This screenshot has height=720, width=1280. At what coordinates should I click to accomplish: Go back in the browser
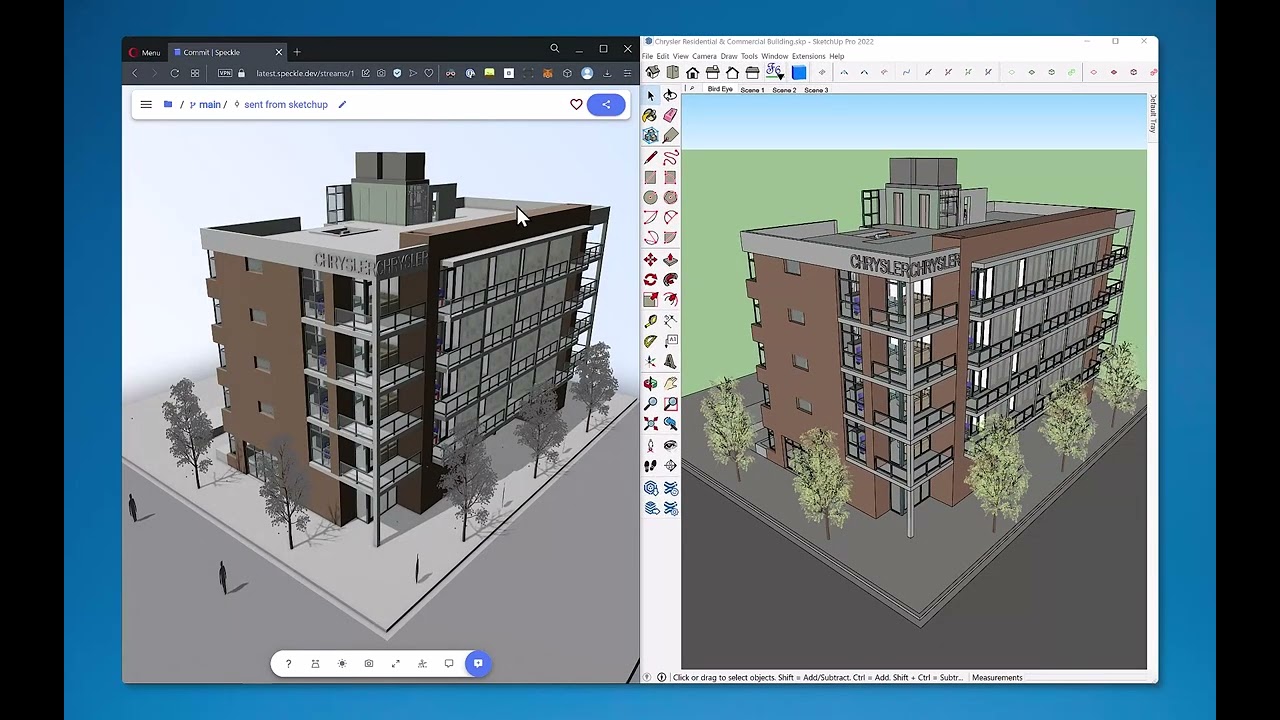coord(135,73)
